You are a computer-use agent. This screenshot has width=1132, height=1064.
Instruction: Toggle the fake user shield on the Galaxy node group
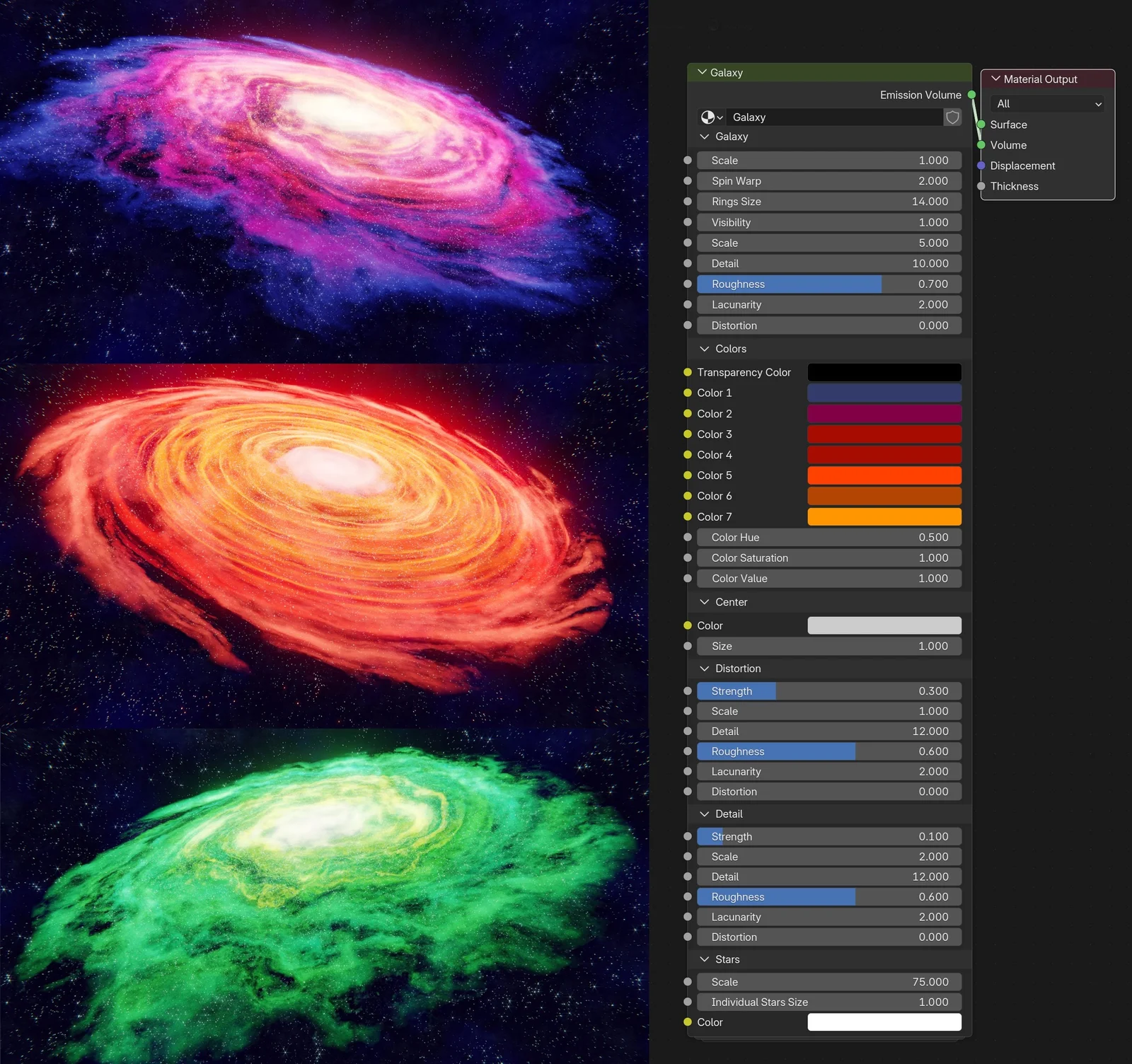coord(952,117)
